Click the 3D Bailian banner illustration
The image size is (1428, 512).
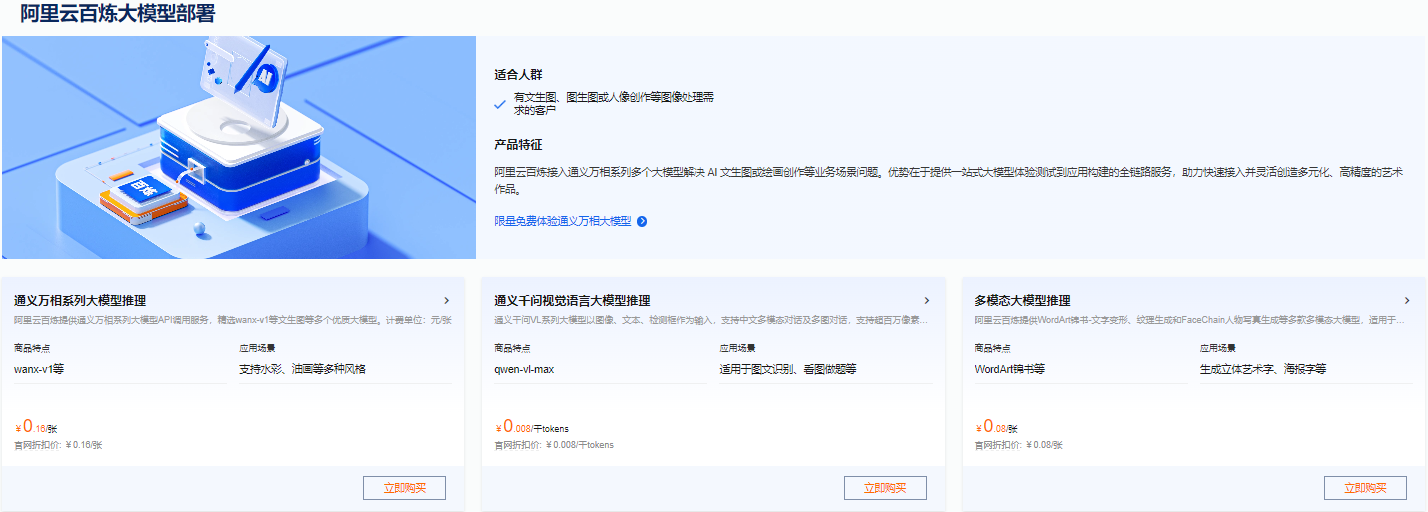[x=238, y=147]
